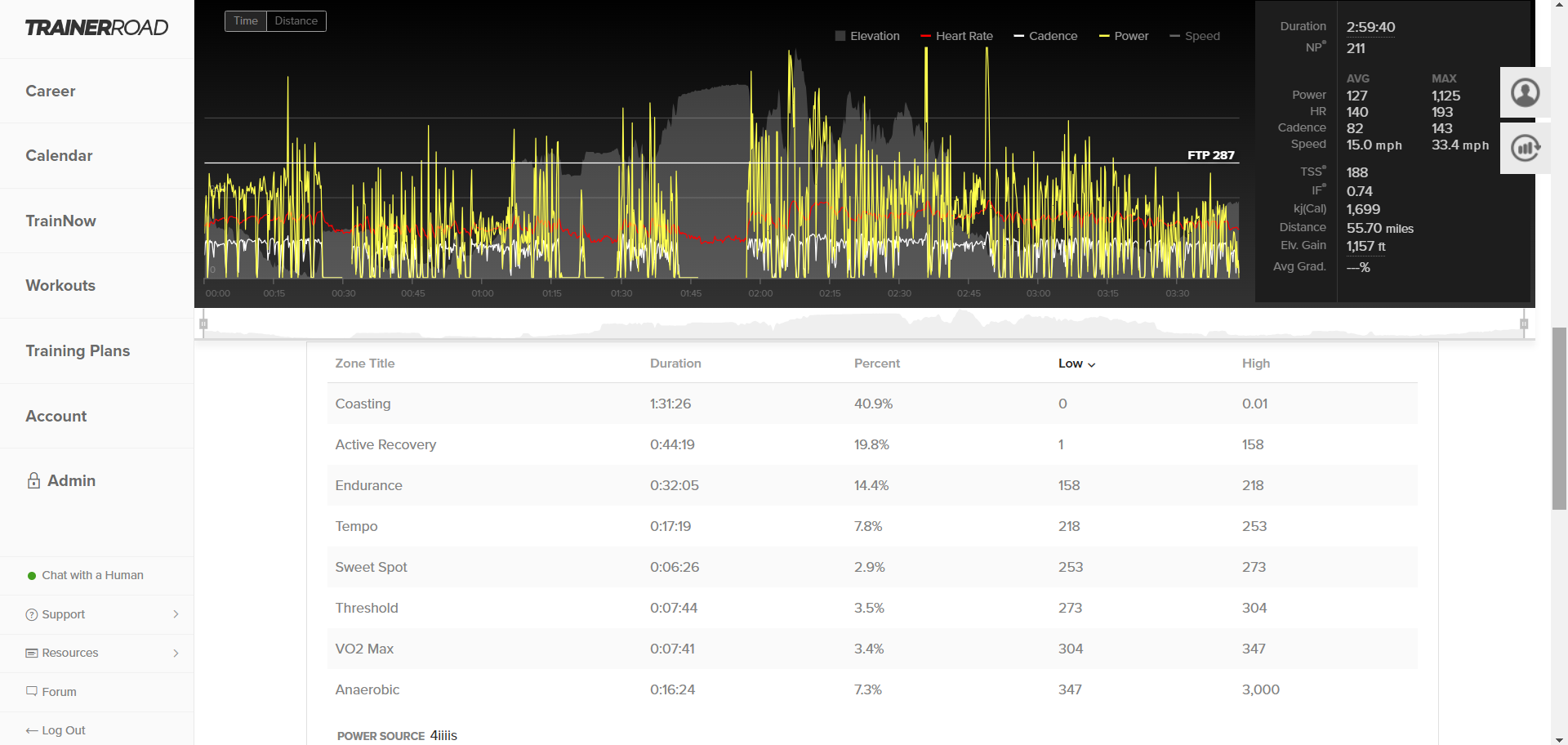Viewport: 1568px width, 745px height.
Task: Open the Training Plans menu item
Action: [x=78, y=350]
